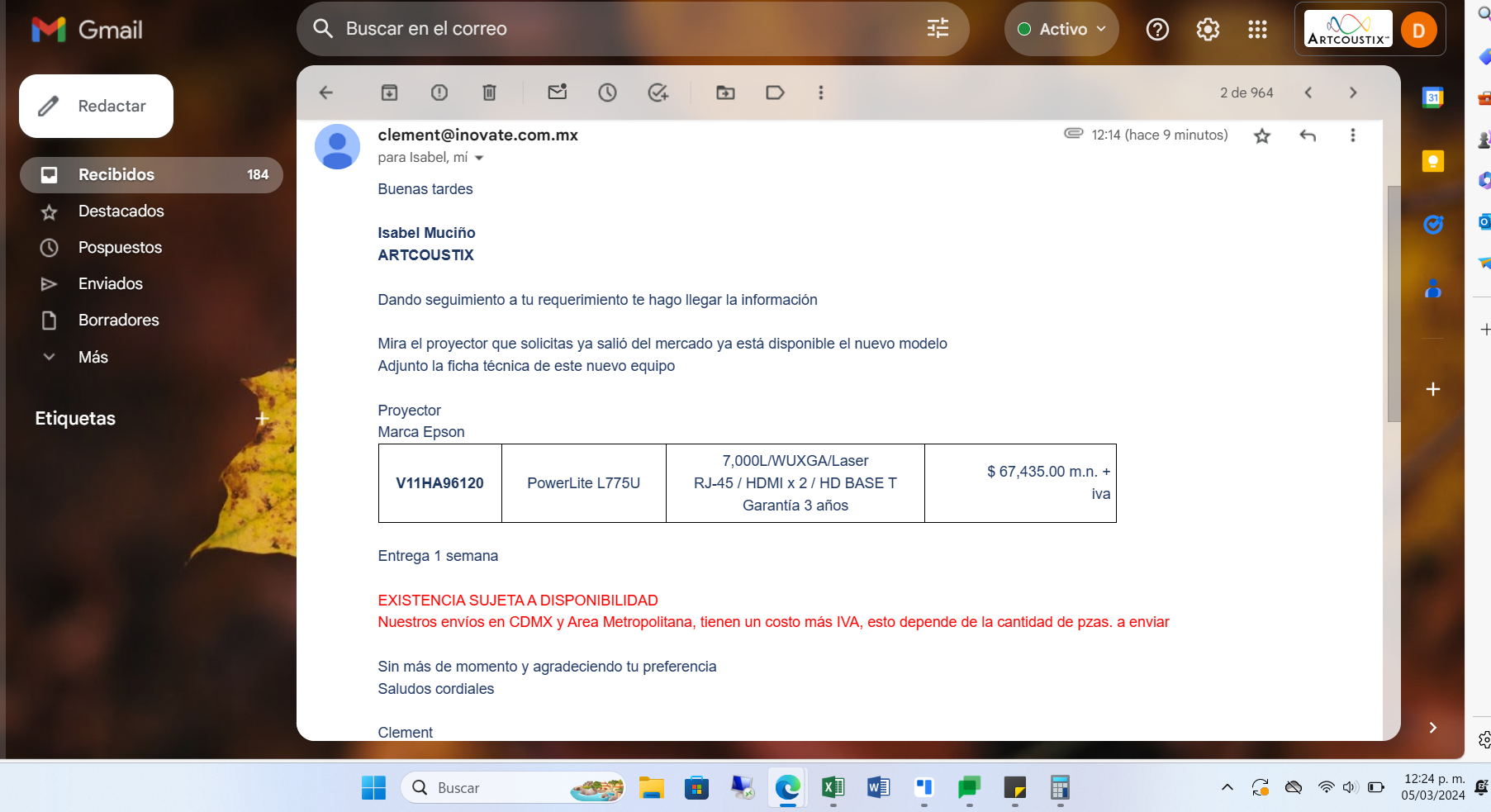The height and width of the screenshot is (812, 1491).
Task: Archive this email
Action: 389,93
